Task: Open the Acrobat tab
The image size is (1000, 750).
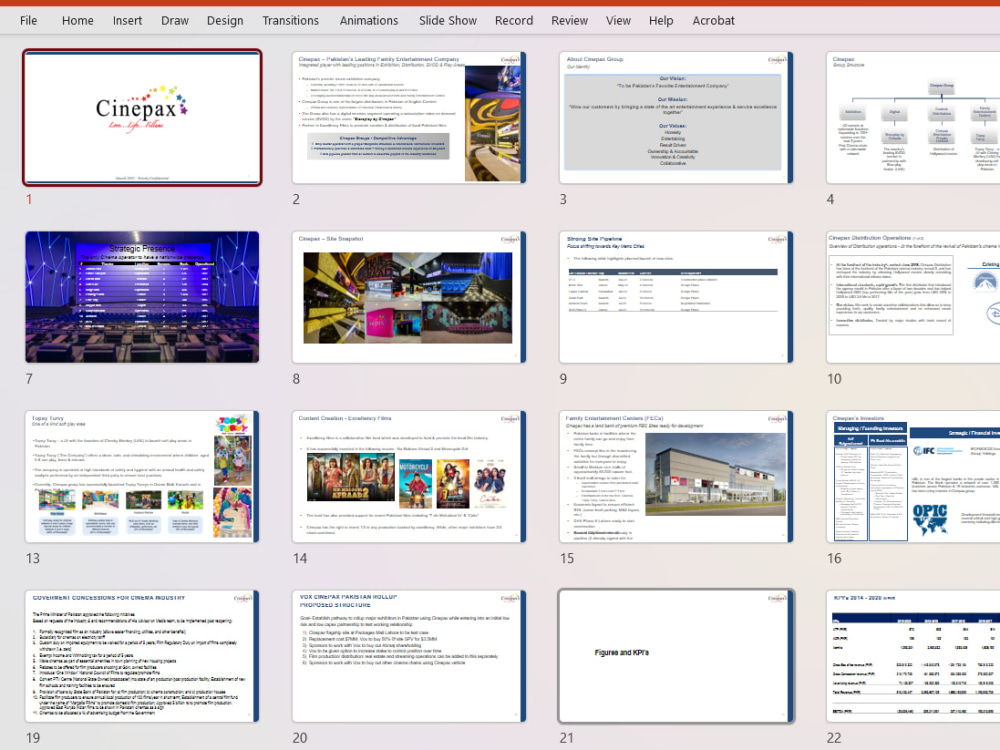Action: pos(714,20)
